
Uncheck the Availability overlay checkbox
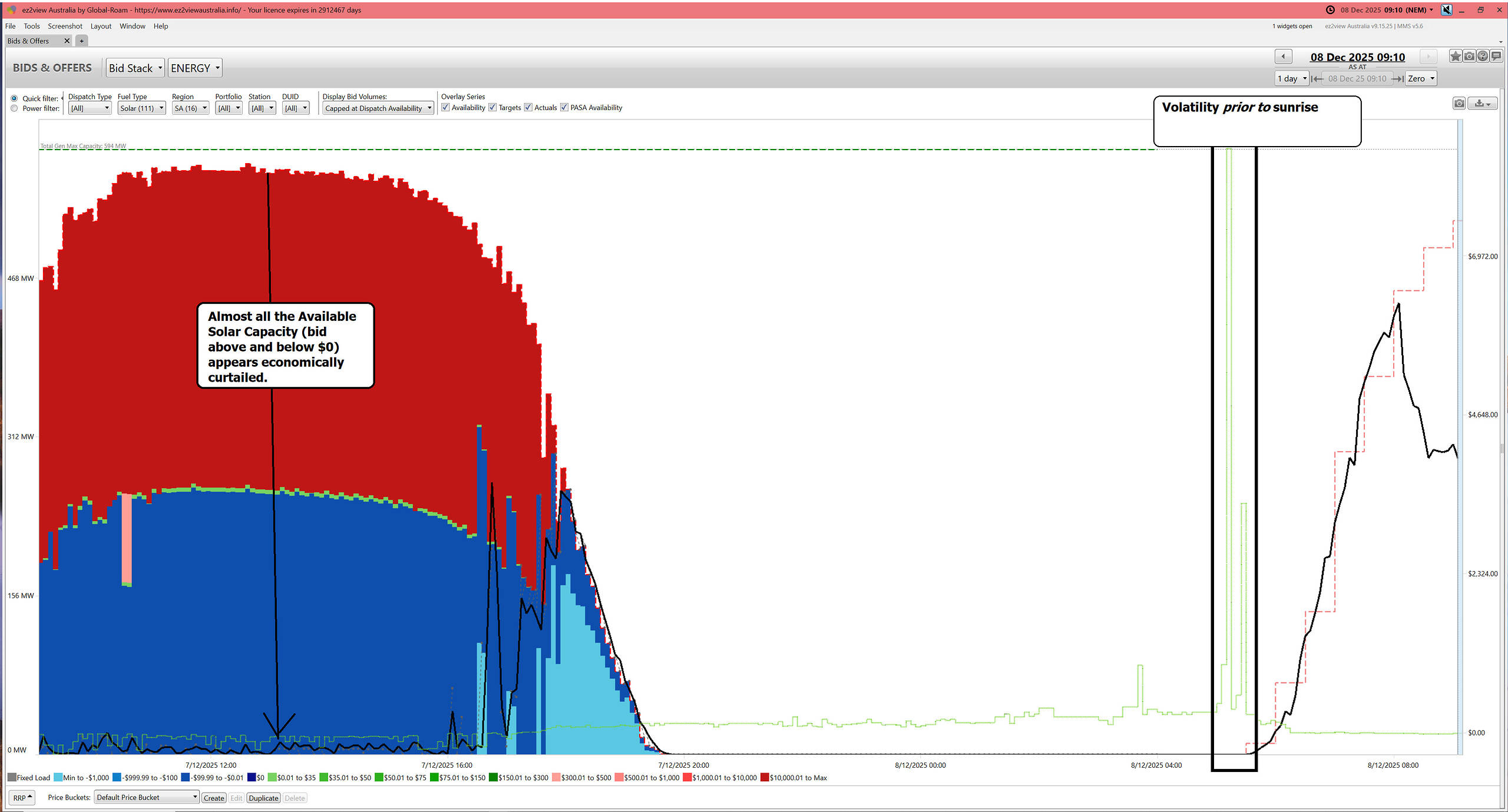[446, 107]
